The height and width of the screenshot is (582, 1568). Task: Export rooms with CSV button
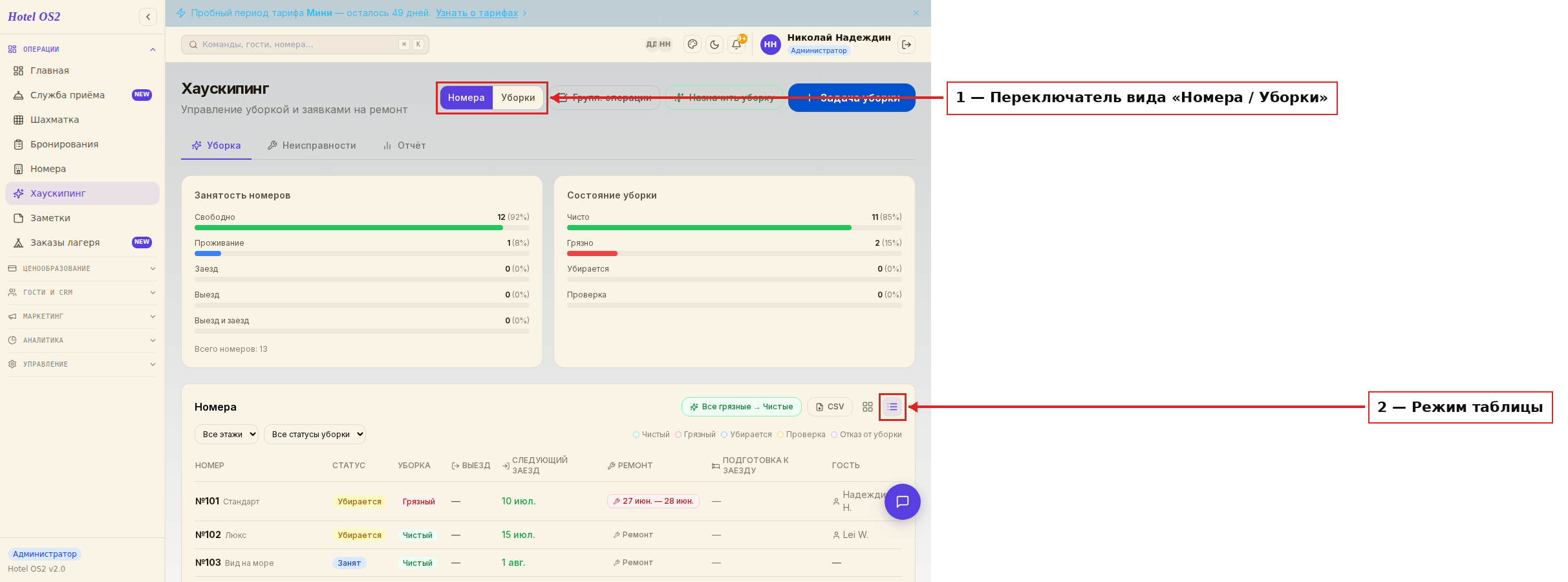pyautogui.click(x=830, y=407)
